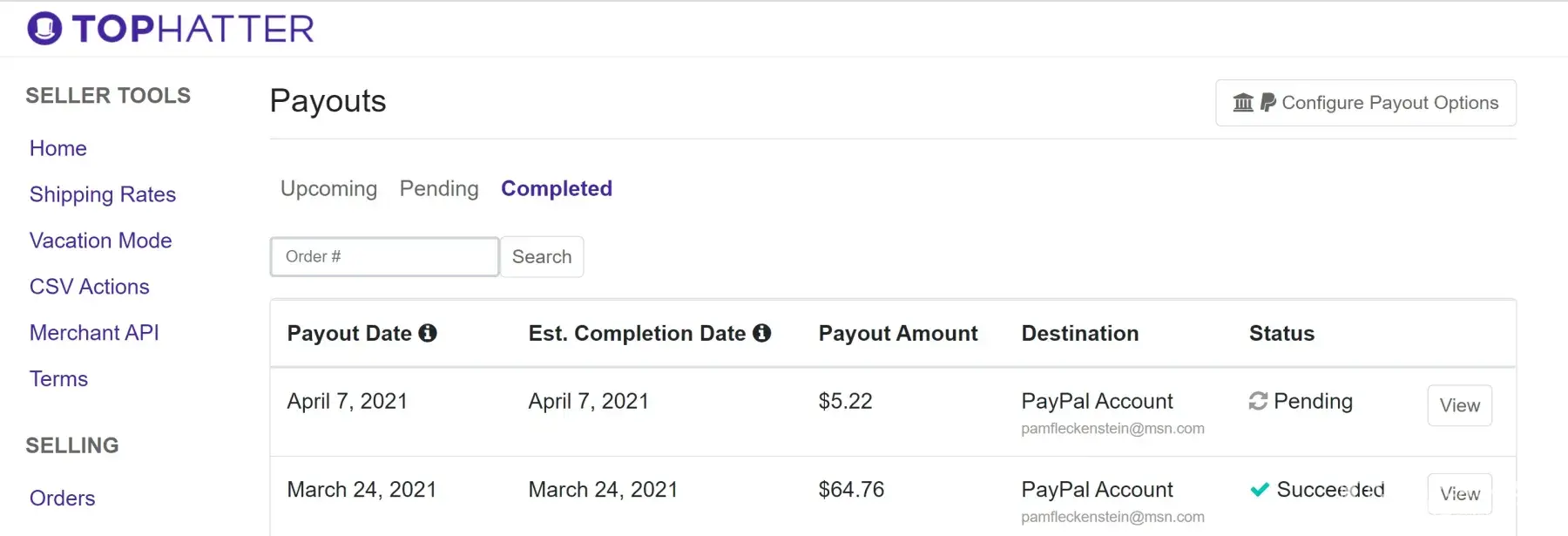This screenshot has width=1568, height=536.
Task: Switch to the Pending payouts tab
Action: point(439,188)
